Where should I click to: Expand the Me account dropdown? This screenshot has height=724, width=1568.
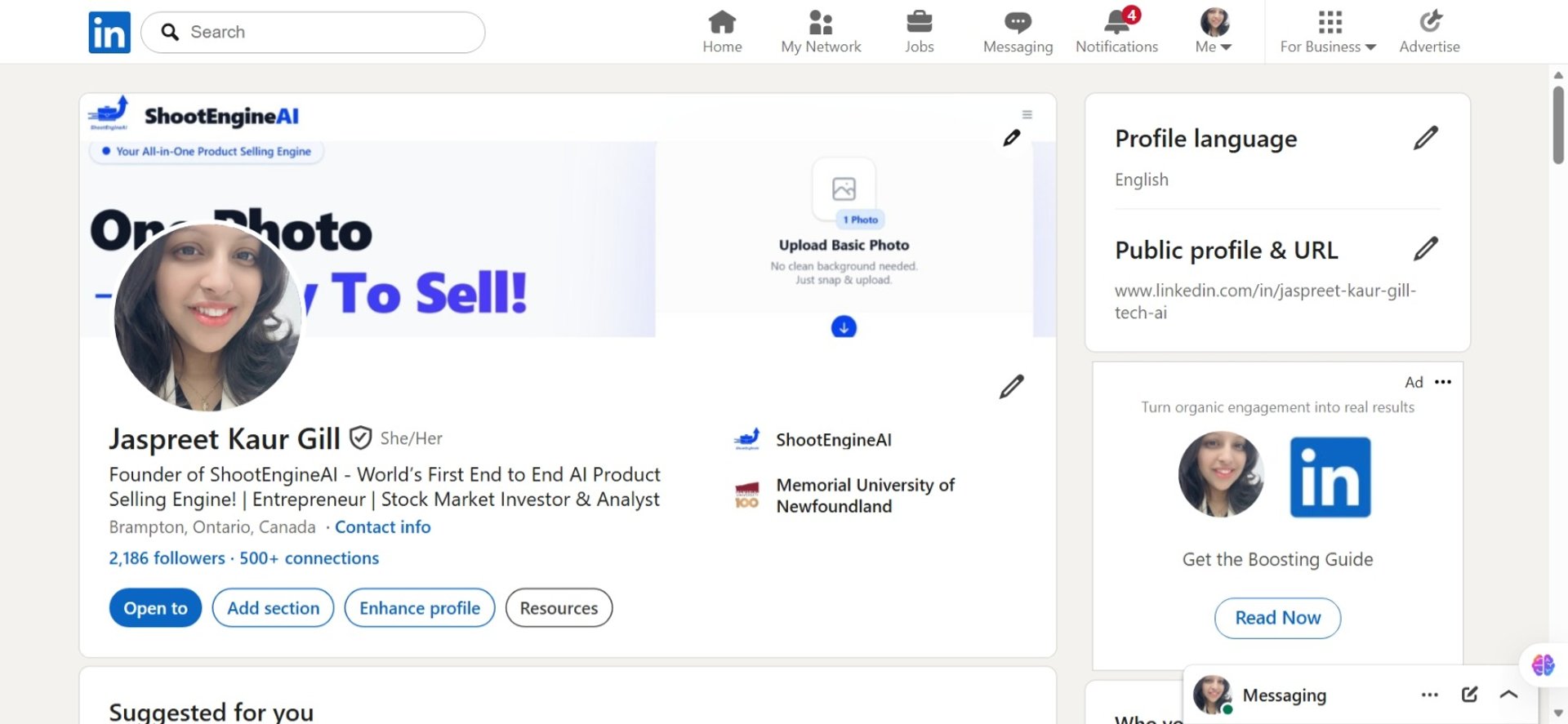tap(1214, 33)
